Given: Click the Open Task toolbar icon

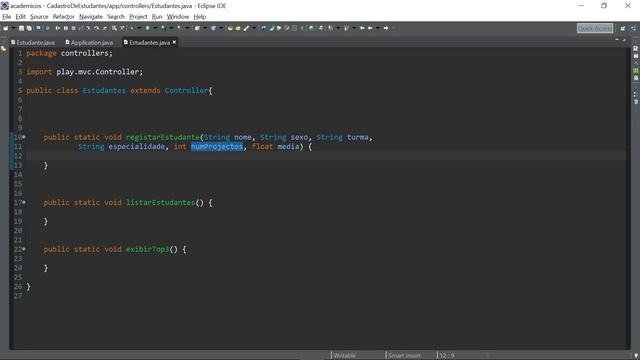Looking at the screenshot, I should pos(238,28).
